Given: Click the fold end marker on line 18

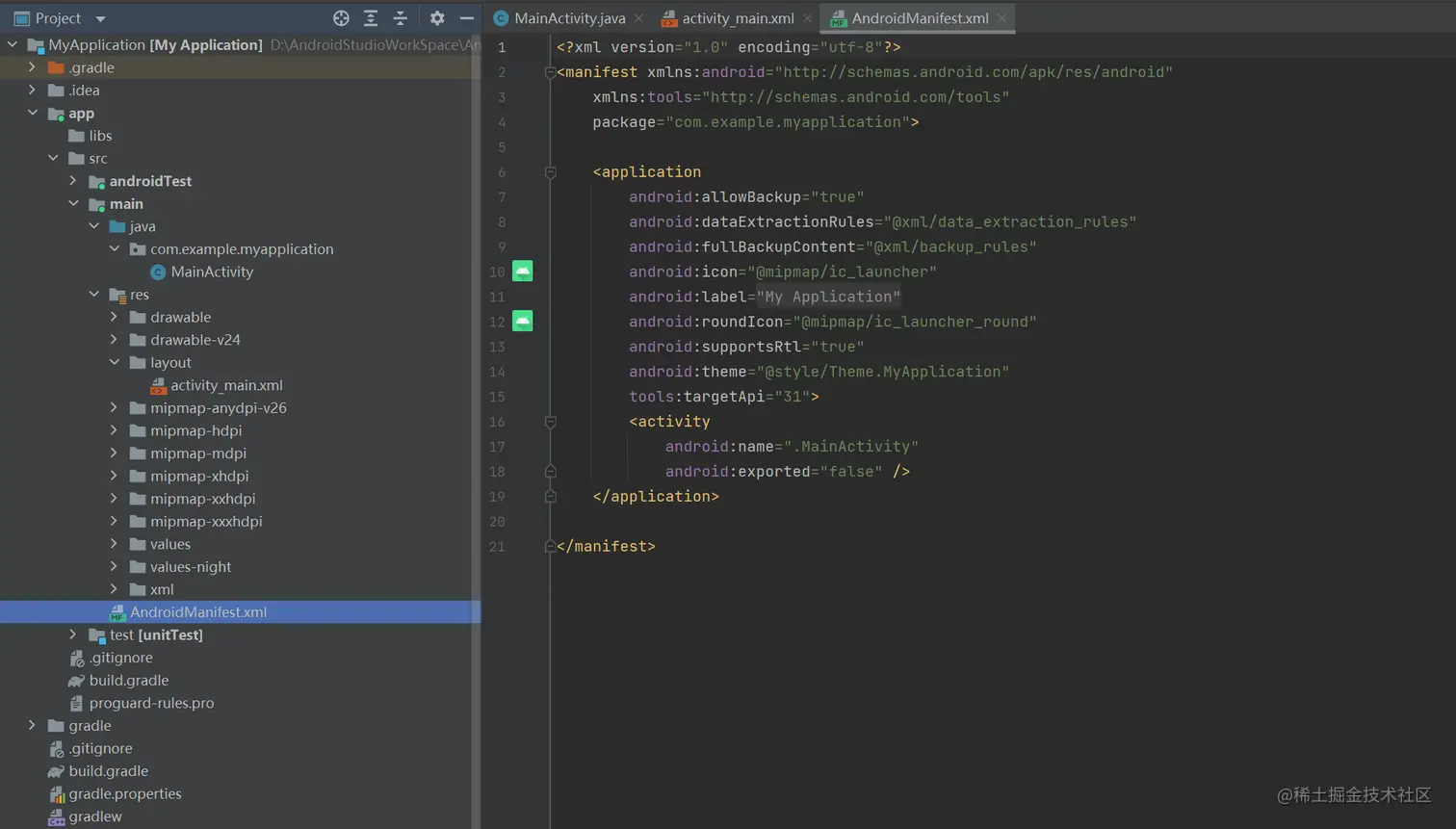Looking at the screenshot, I should 550,472.
